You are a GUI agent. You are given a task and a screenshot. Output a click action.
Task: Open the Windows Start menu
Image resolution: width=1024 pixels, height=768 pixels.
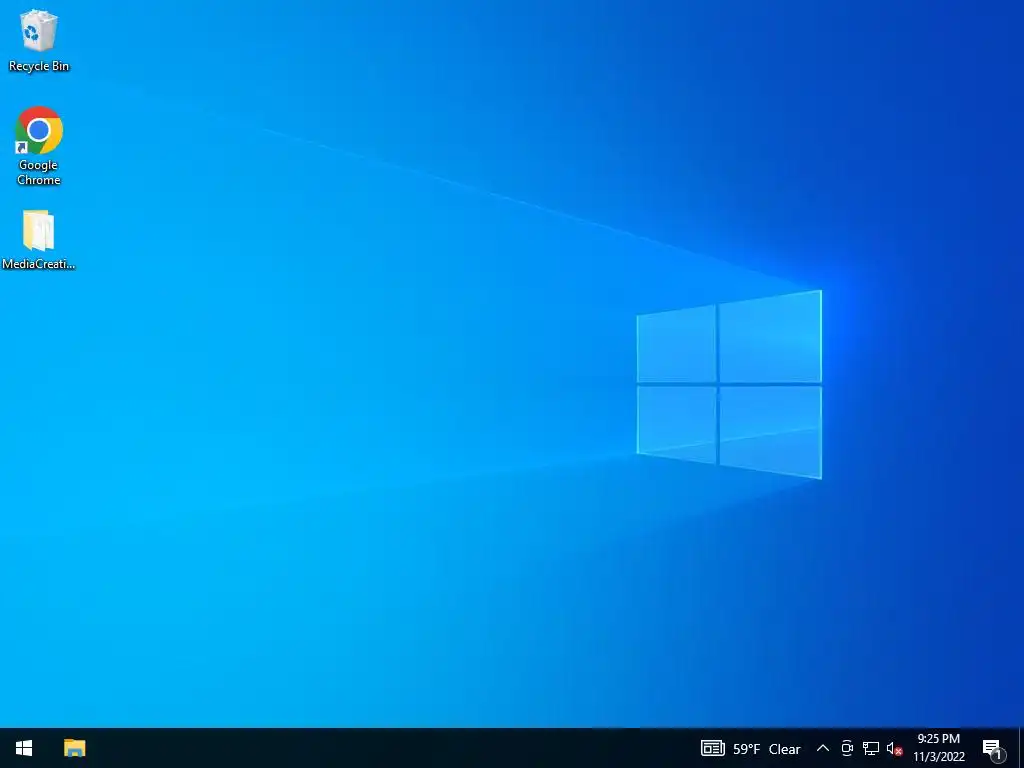pos(24,748)
